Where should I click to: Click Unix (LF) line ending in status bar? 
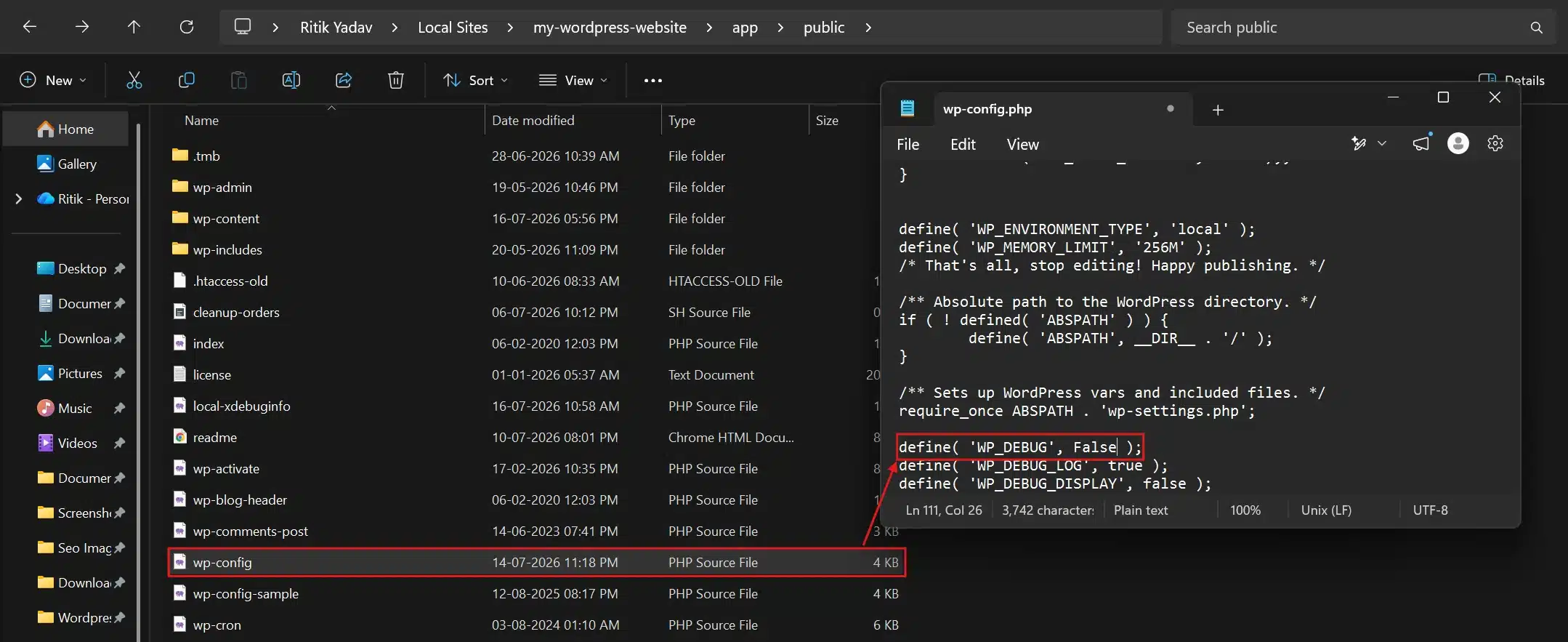tap(1326, 510)
